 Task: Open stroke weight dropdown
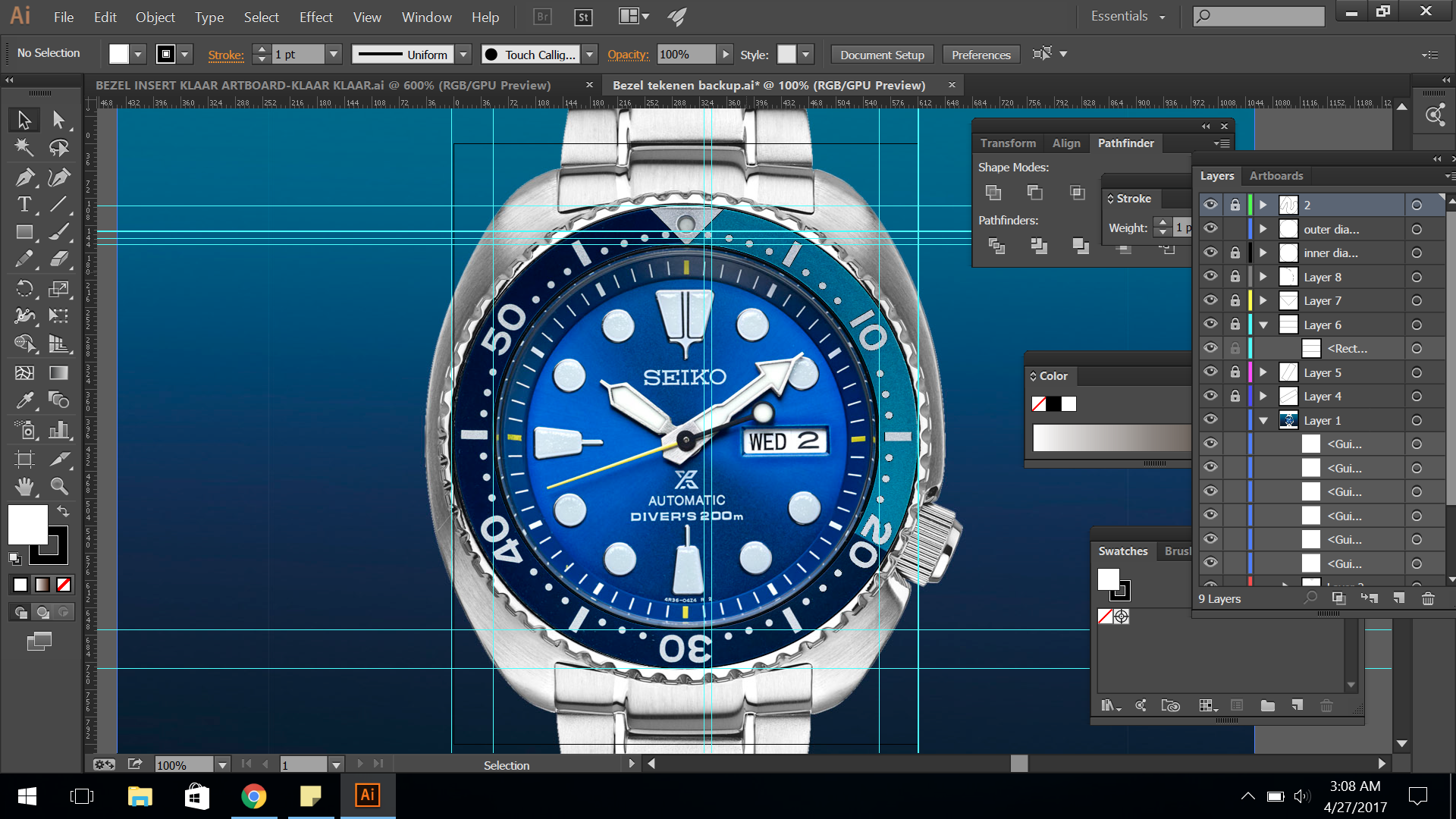pos(333,54)
